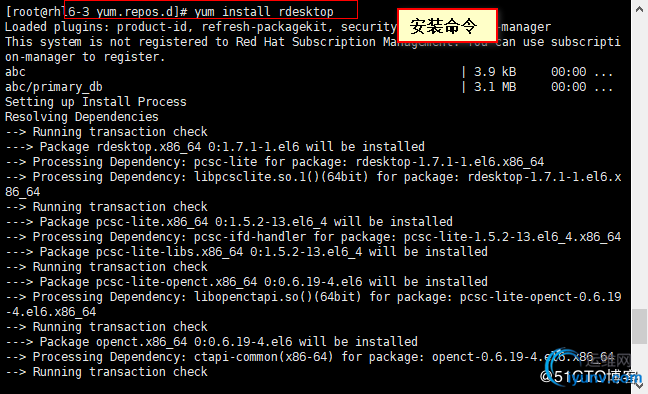Click the rdesktop.x86_64 package line

[215, 147]
